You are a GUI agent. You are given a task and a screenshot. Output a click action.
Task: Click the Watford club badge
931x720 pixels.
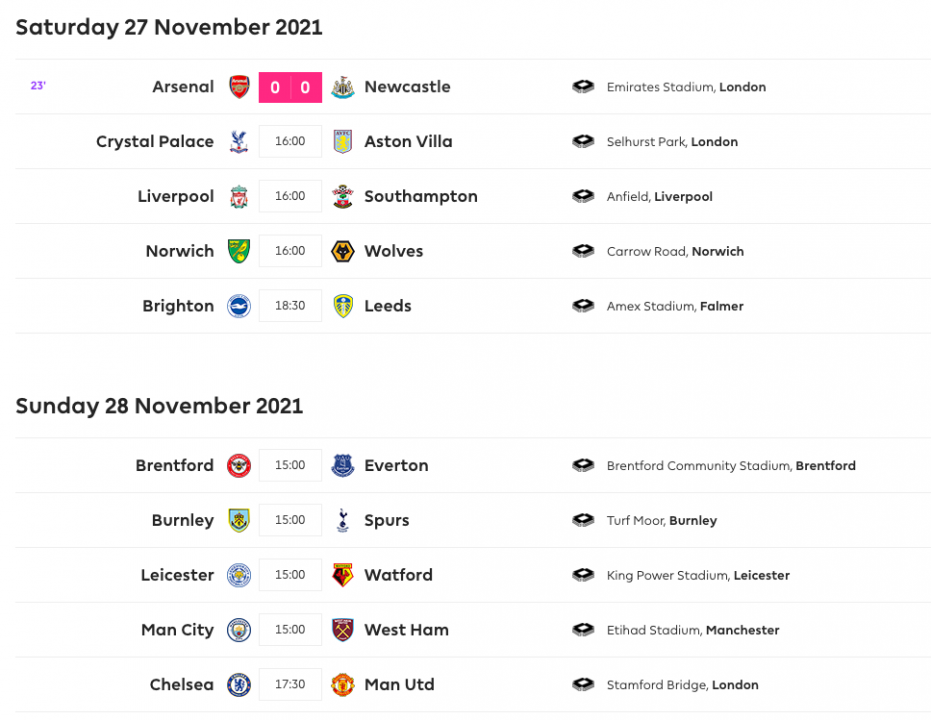(x=343, y=575)
